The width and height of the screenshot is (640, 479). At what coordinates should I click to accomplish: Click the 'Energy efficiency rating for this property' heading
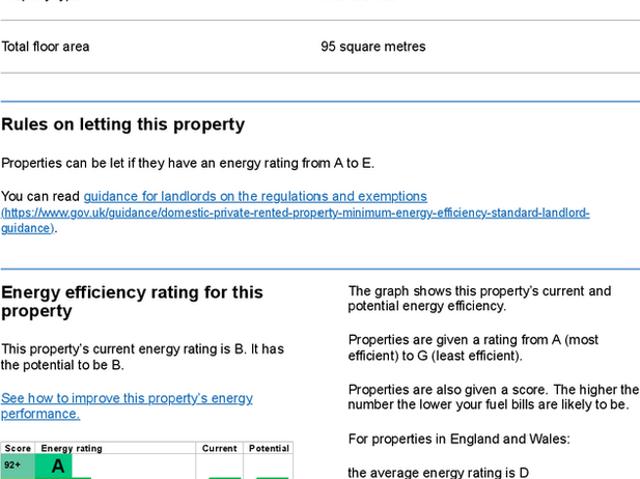point(132,301)
